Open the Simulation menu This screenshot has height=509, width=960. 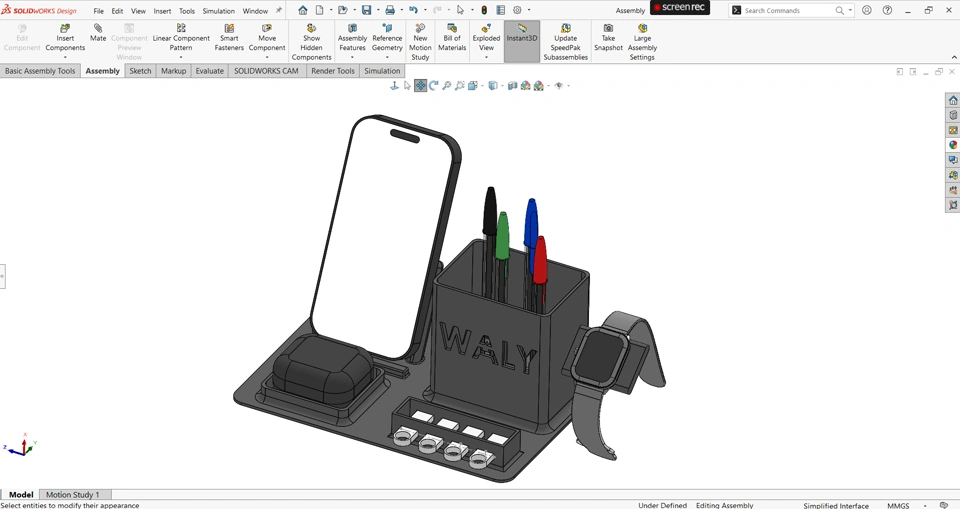219,11
